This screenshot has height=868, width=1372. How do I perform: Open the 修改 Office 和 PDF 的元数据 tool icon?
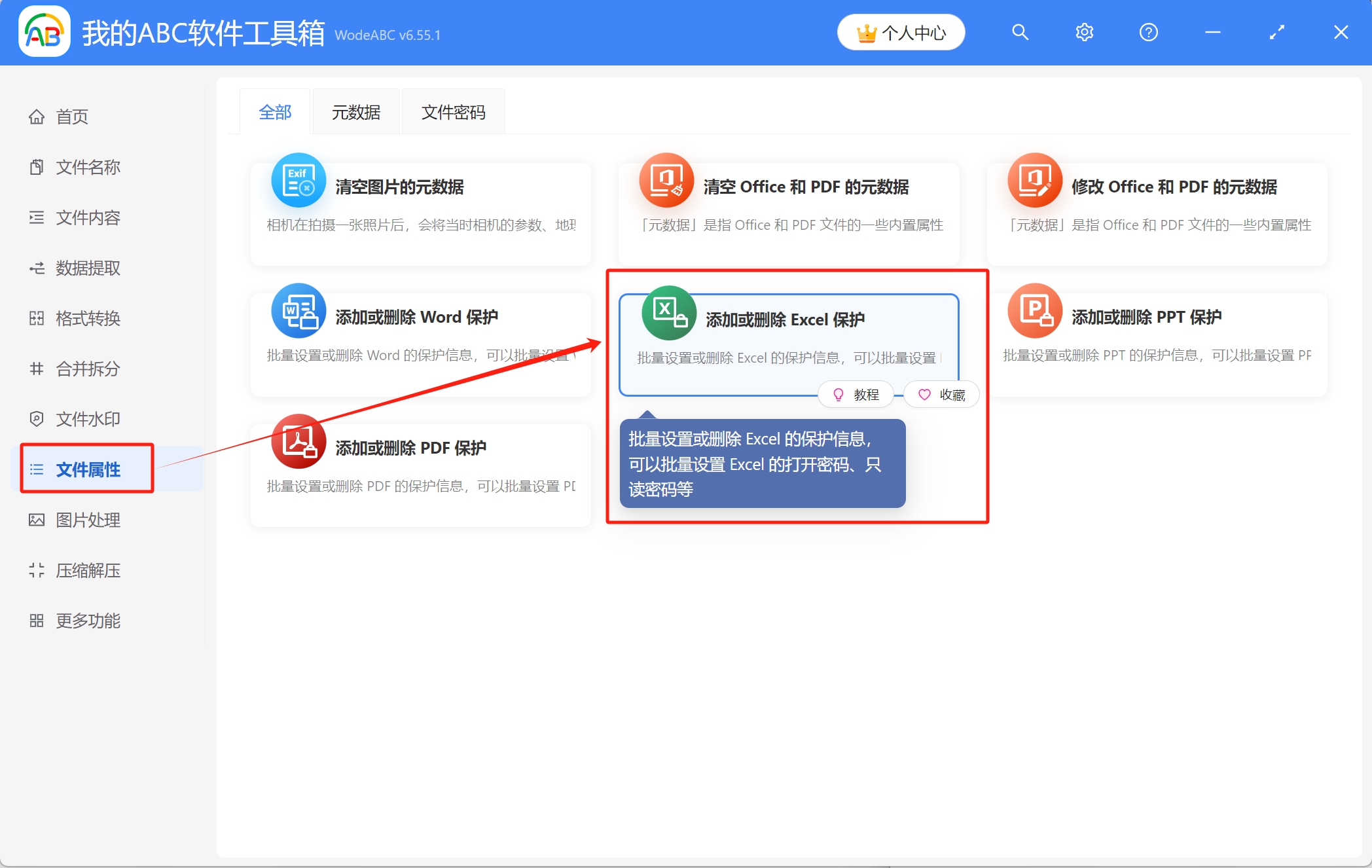[x=1035, y=181]
